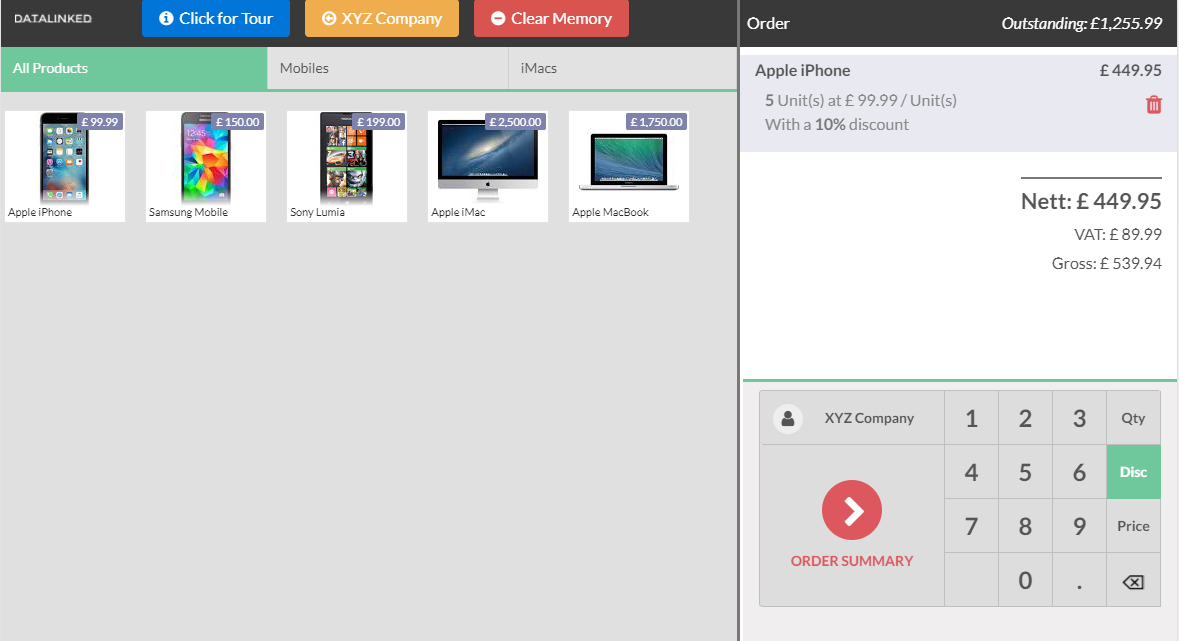The height and width of the screenshot is (641, 1179).
Task: Add Apple iMac to the order
Action: (x=488, y=166)
